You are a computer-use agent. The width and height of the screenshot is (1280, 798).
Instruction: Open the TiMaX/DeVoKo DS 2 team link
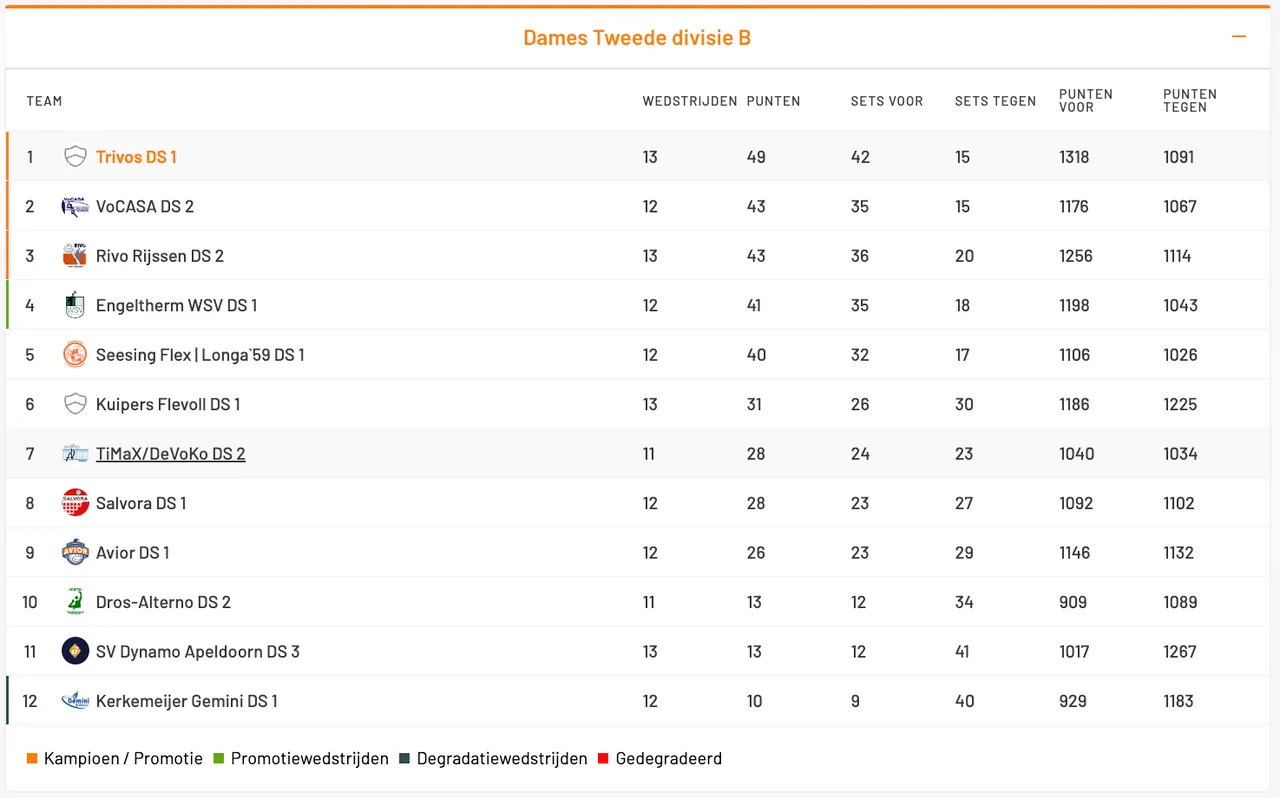(170, 454)
